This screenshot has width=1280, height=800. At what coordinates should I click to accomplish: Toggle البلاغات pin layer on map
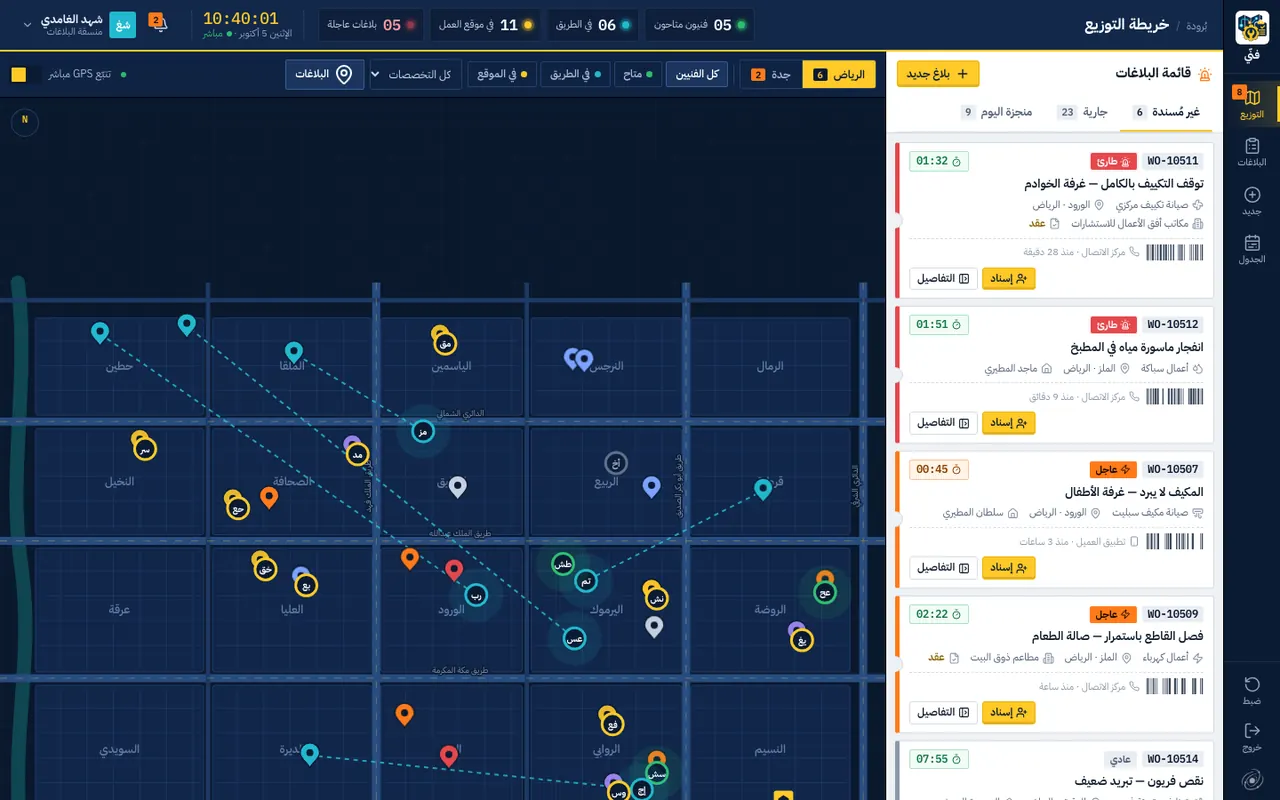pos(324,74)
